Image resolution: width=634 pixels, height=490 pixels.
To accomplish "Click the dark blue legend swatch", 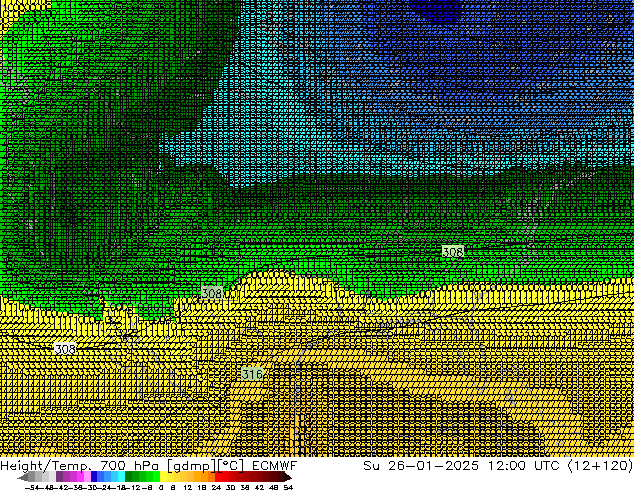I will click(94, 477).
